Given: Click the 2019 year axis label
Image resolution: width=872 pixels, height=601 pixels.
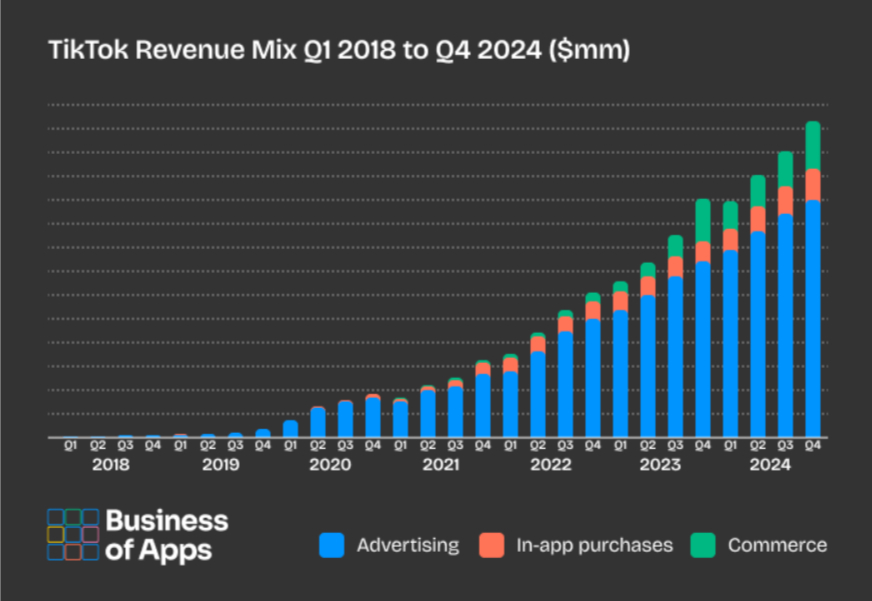Looking at the screenshot, I should pos(221,464).
